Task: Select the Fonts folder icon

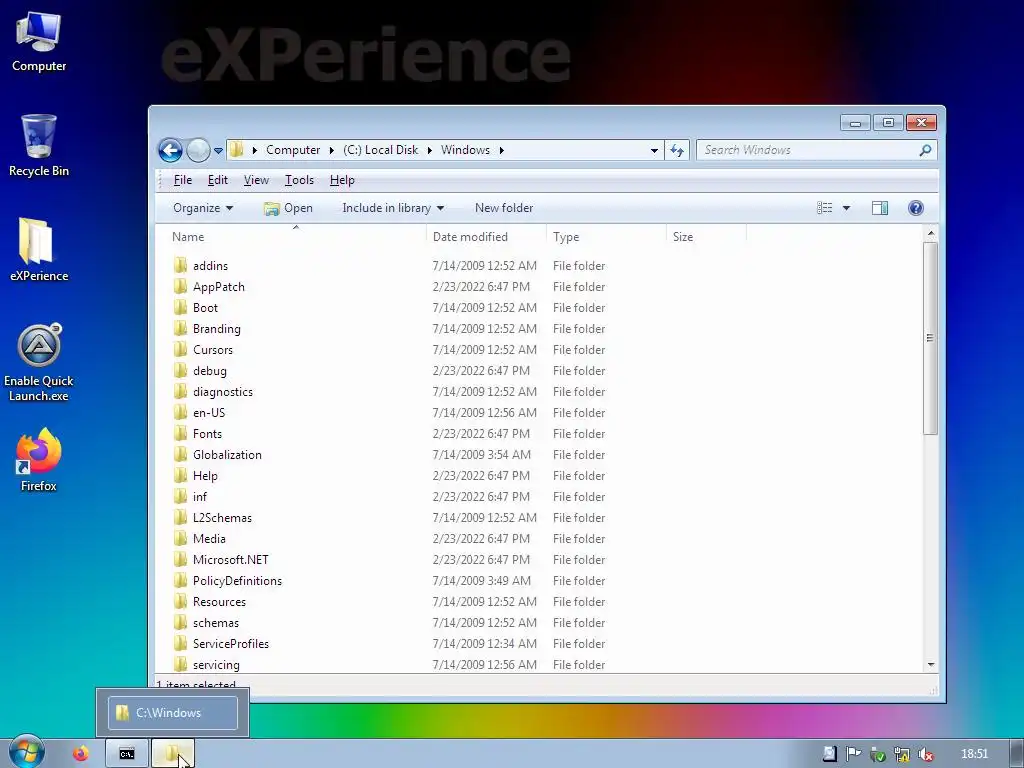Action: [181, 433]
